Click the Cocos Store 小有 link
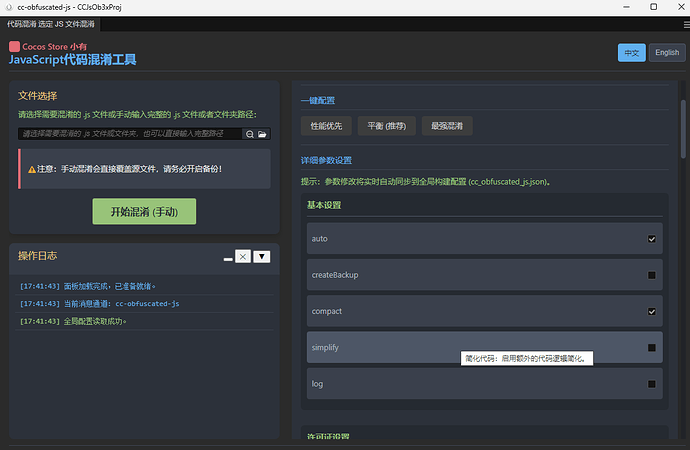Screen dimensions: 690x450 [x=54, y=47]
